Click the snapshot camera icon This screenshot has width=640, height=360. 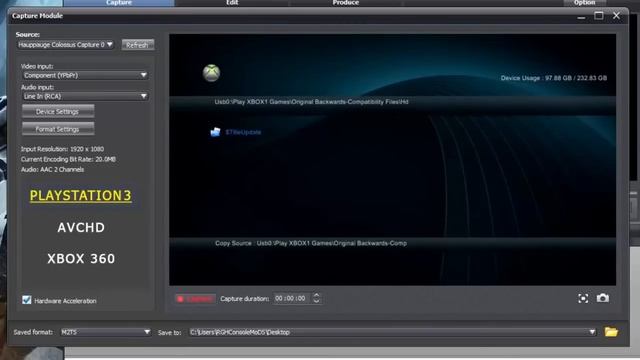[602, 298]
